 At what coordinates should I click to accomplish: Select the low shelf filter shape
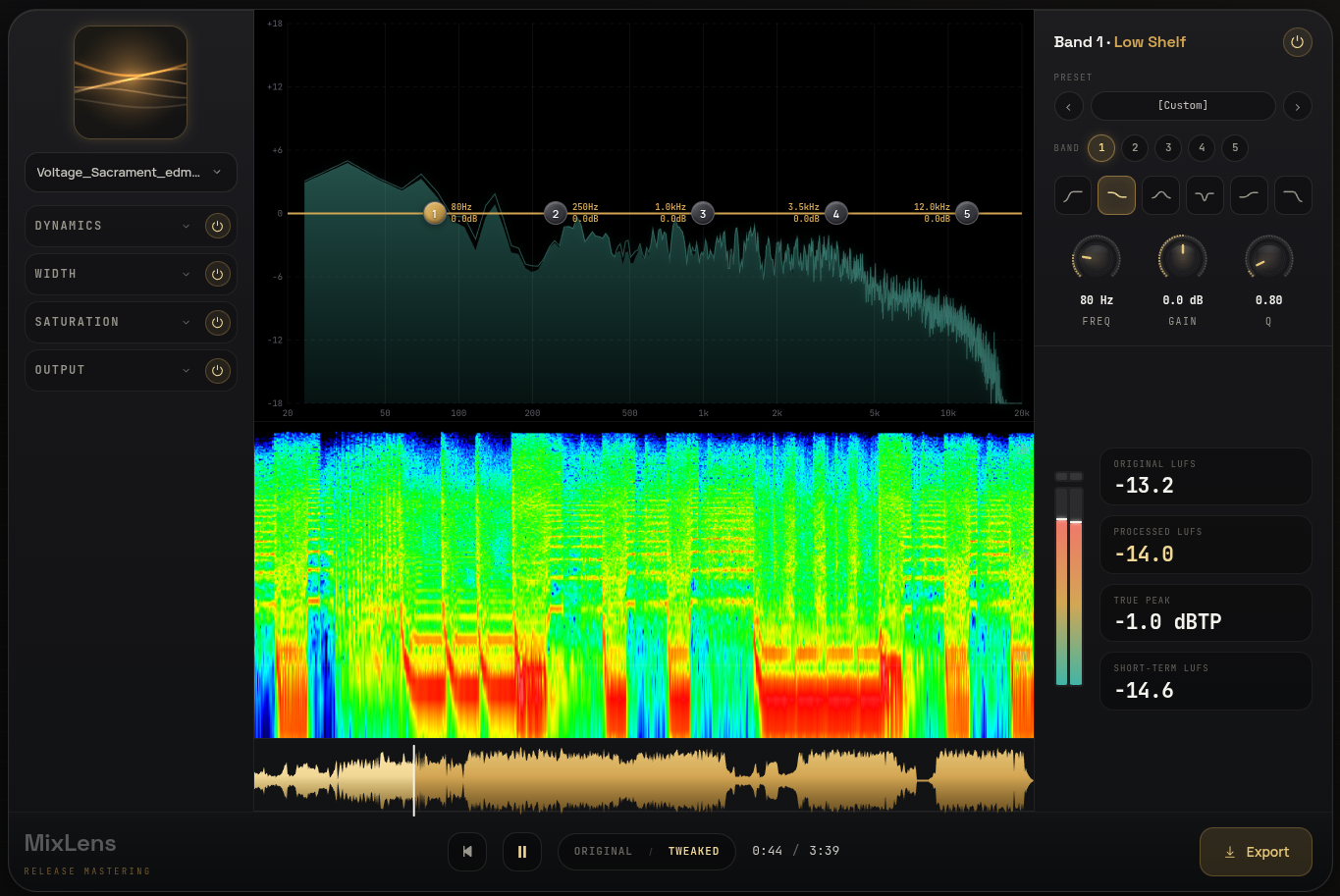coord(1117,195)
